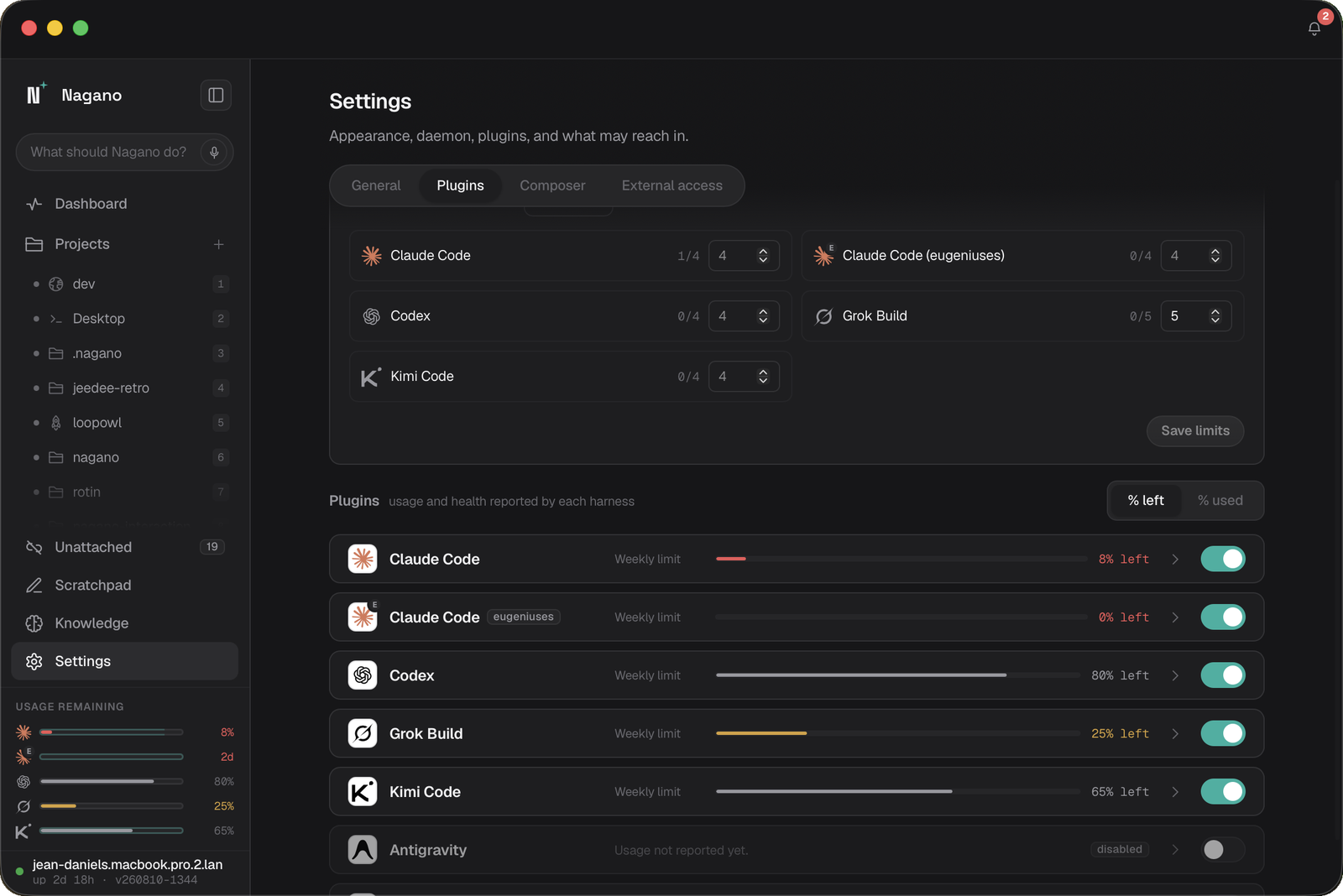Viewport: 1343px width, 896px height.
Task: Add a new project with plus icon
Action: [218, 244]
